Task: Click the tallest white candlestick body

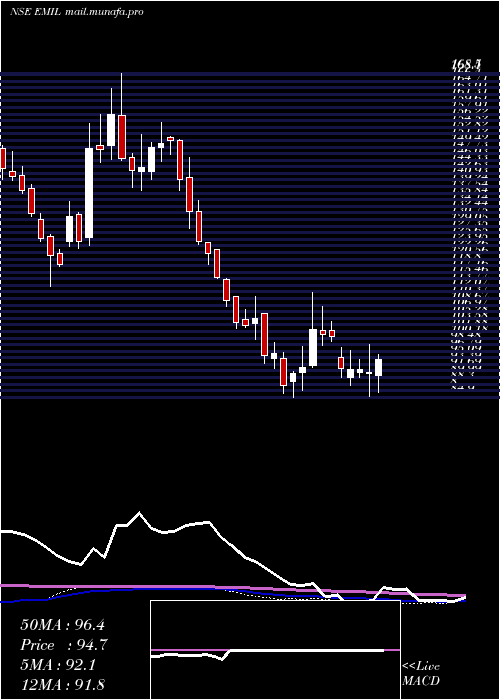Action: 89,193
